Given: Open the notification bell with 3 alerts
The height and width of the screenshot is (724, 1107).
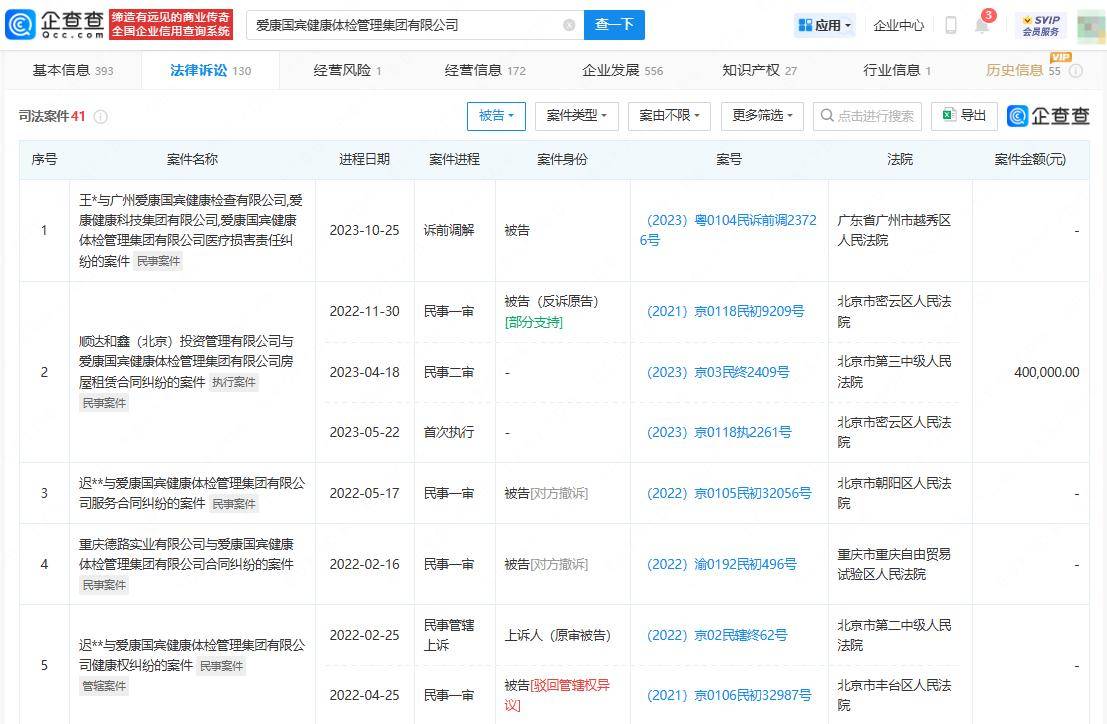Looking at the screenshot, I should (x=982, y=26).
